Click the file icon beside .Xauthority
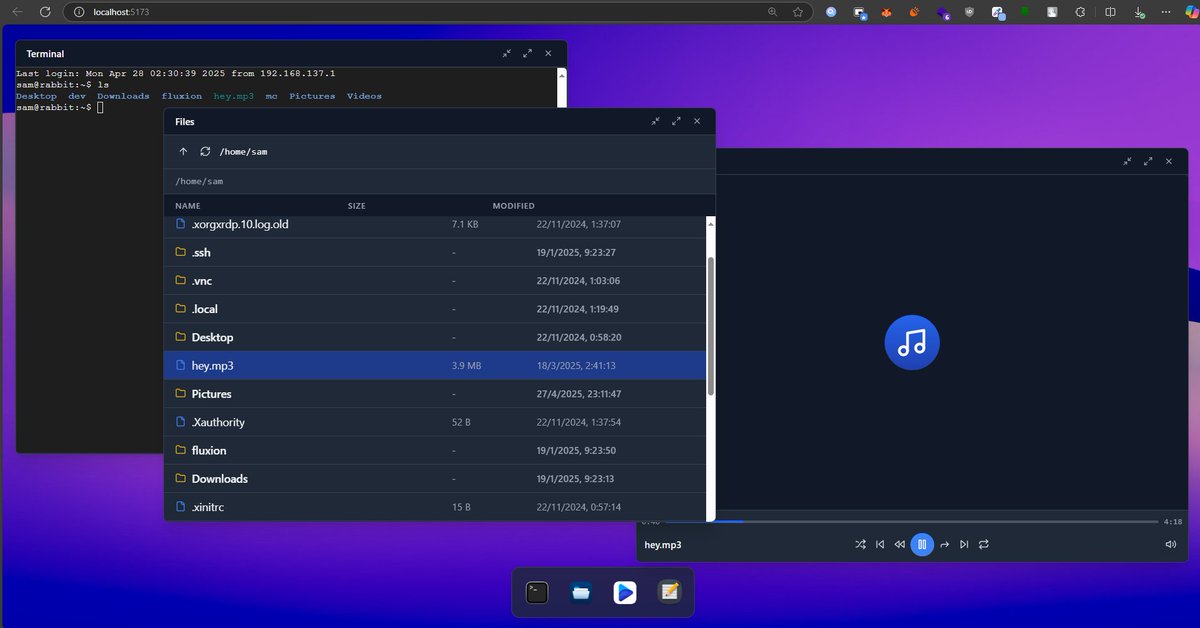Image resolution: width=1200 pixels, height=628 pixels. click(x=181, y=422)
